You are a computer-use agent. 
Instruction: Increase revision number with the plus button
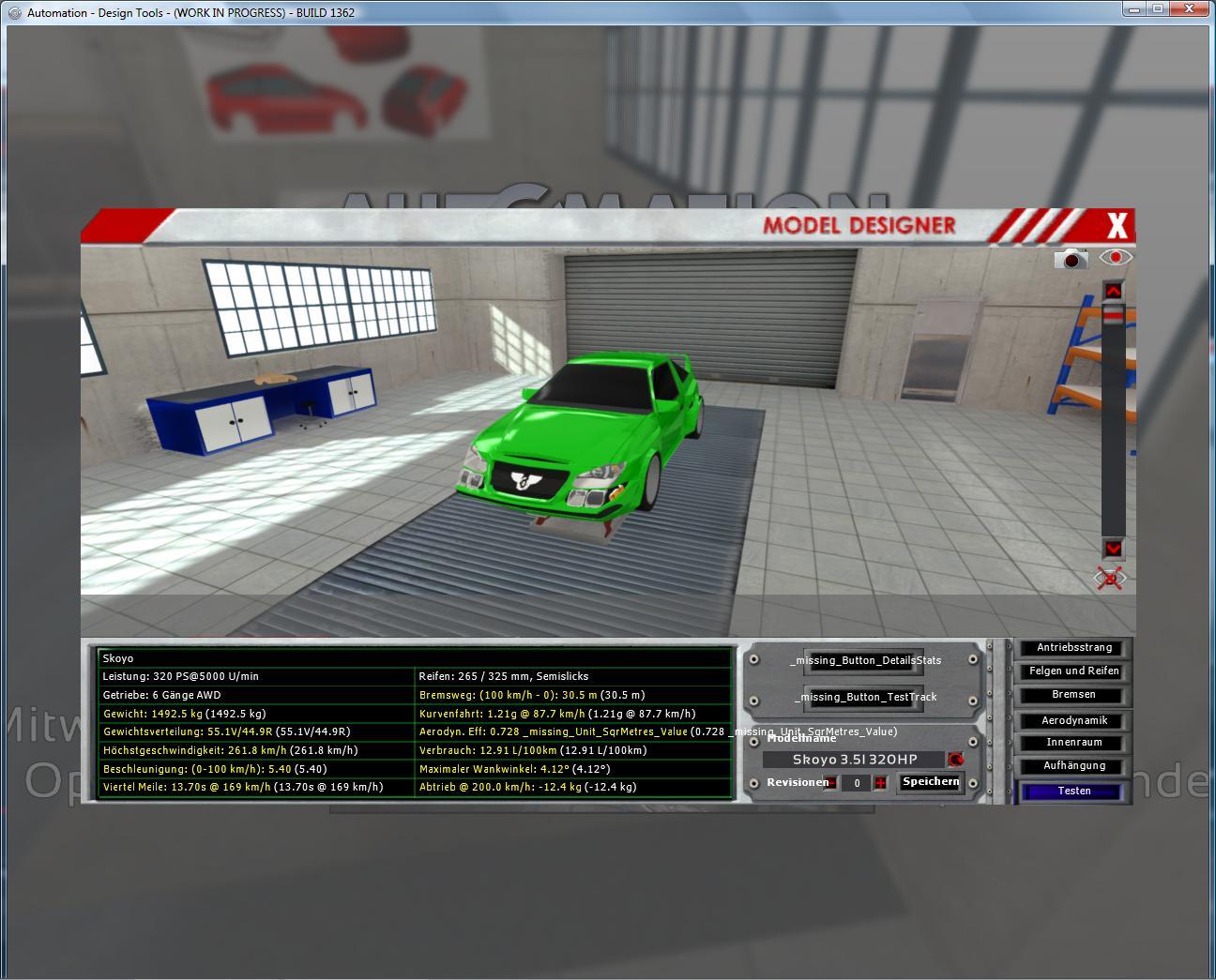[880, 783]
